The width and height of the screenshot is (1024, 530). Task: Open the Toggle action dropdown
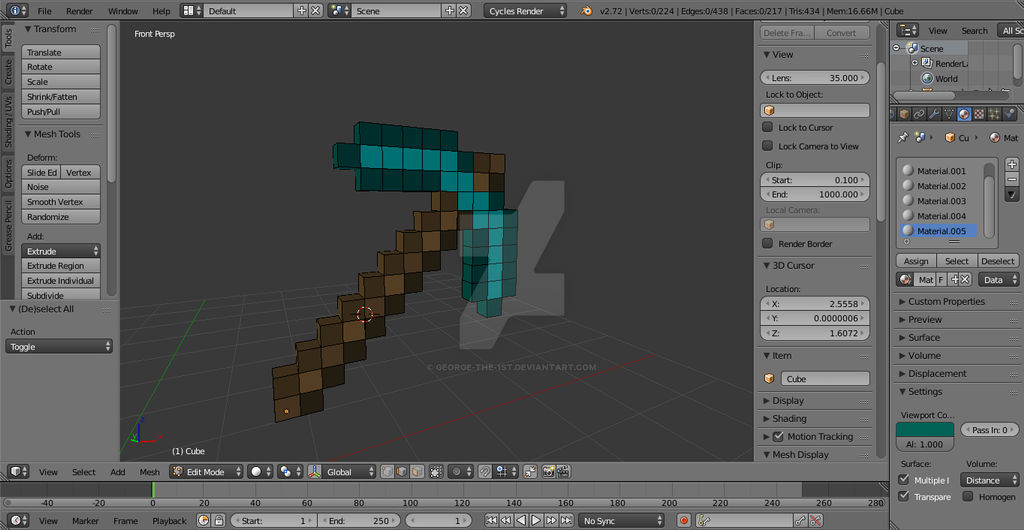[59, 347]
